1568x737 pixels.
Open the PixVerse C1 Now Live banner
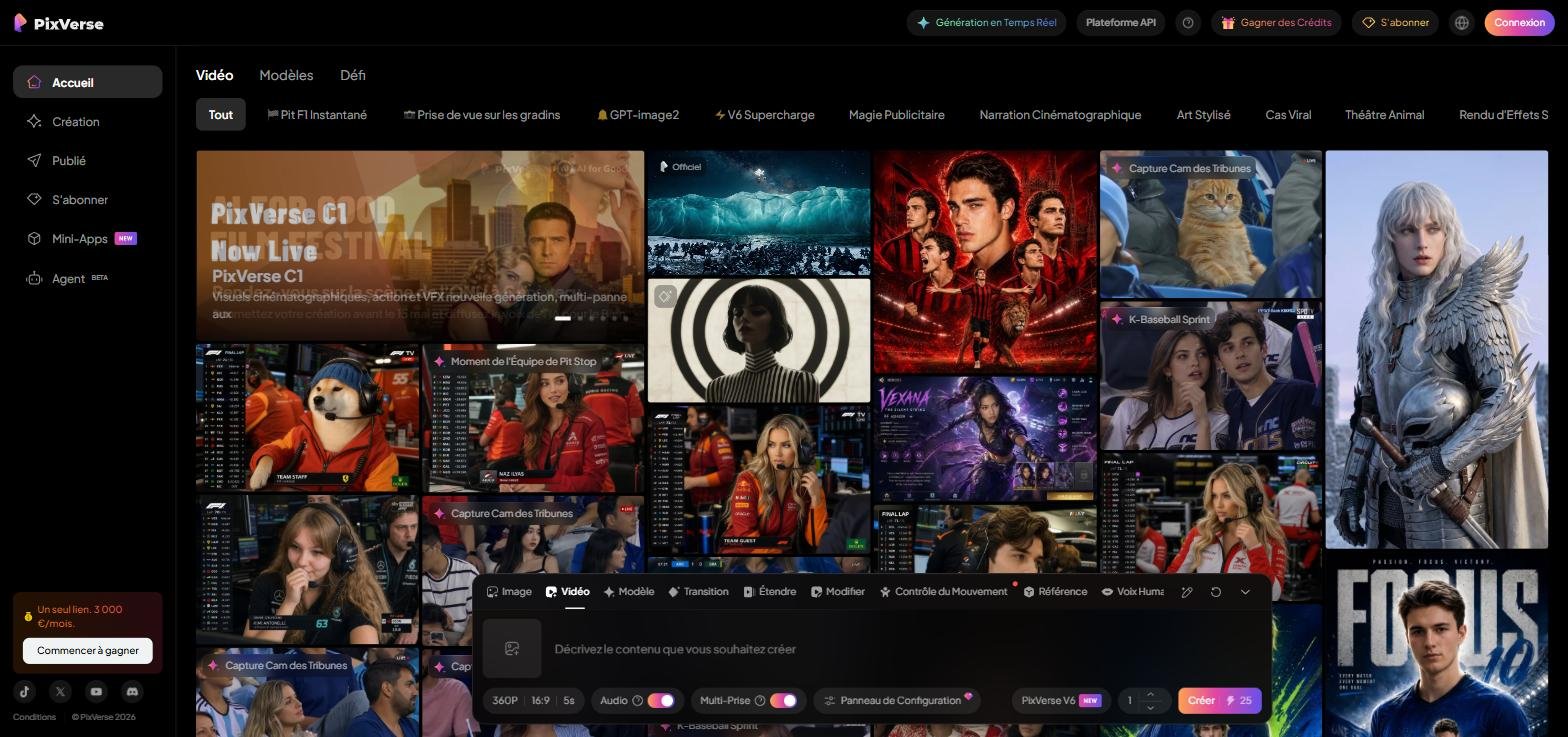[x=420, y=245]
